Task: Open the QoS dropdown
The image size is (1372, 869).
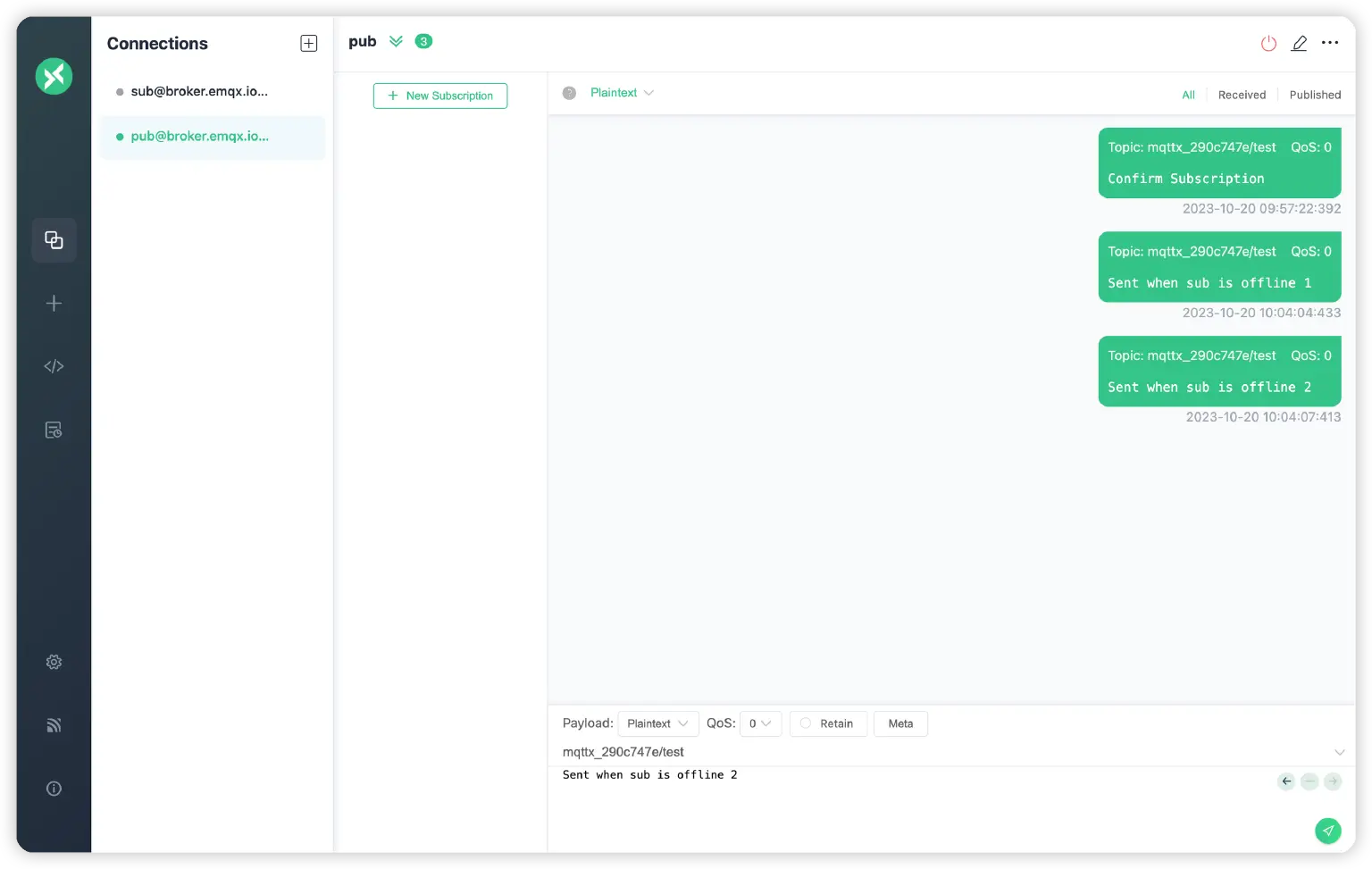Action: pyautogui.click(x=760, y=723)
